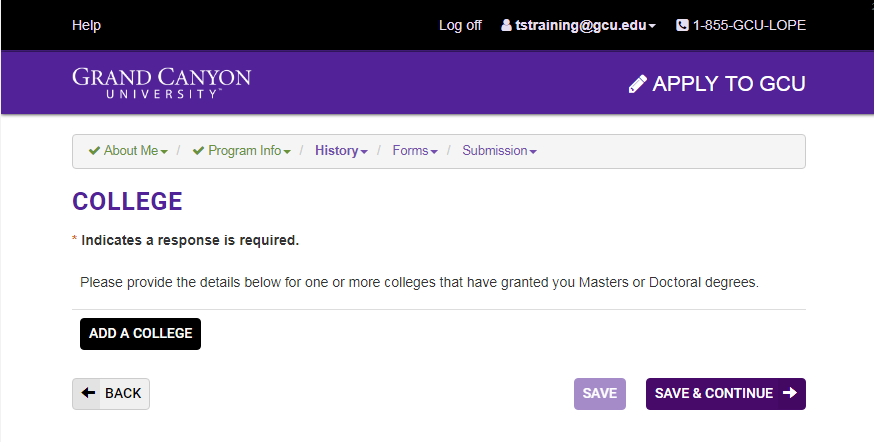This screenshot has width=874, height=442.
Task: Click the phone icon next to 1-855-GCU-LOPE
Action: [682, 25]
